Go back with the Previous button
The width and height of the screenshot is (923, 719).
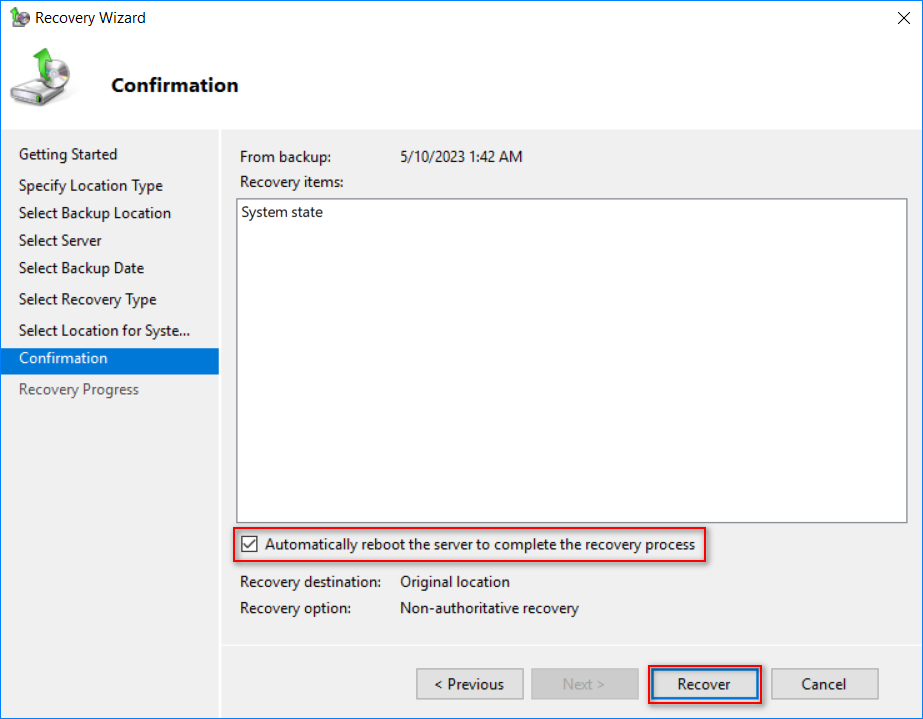tap(469, 684)
